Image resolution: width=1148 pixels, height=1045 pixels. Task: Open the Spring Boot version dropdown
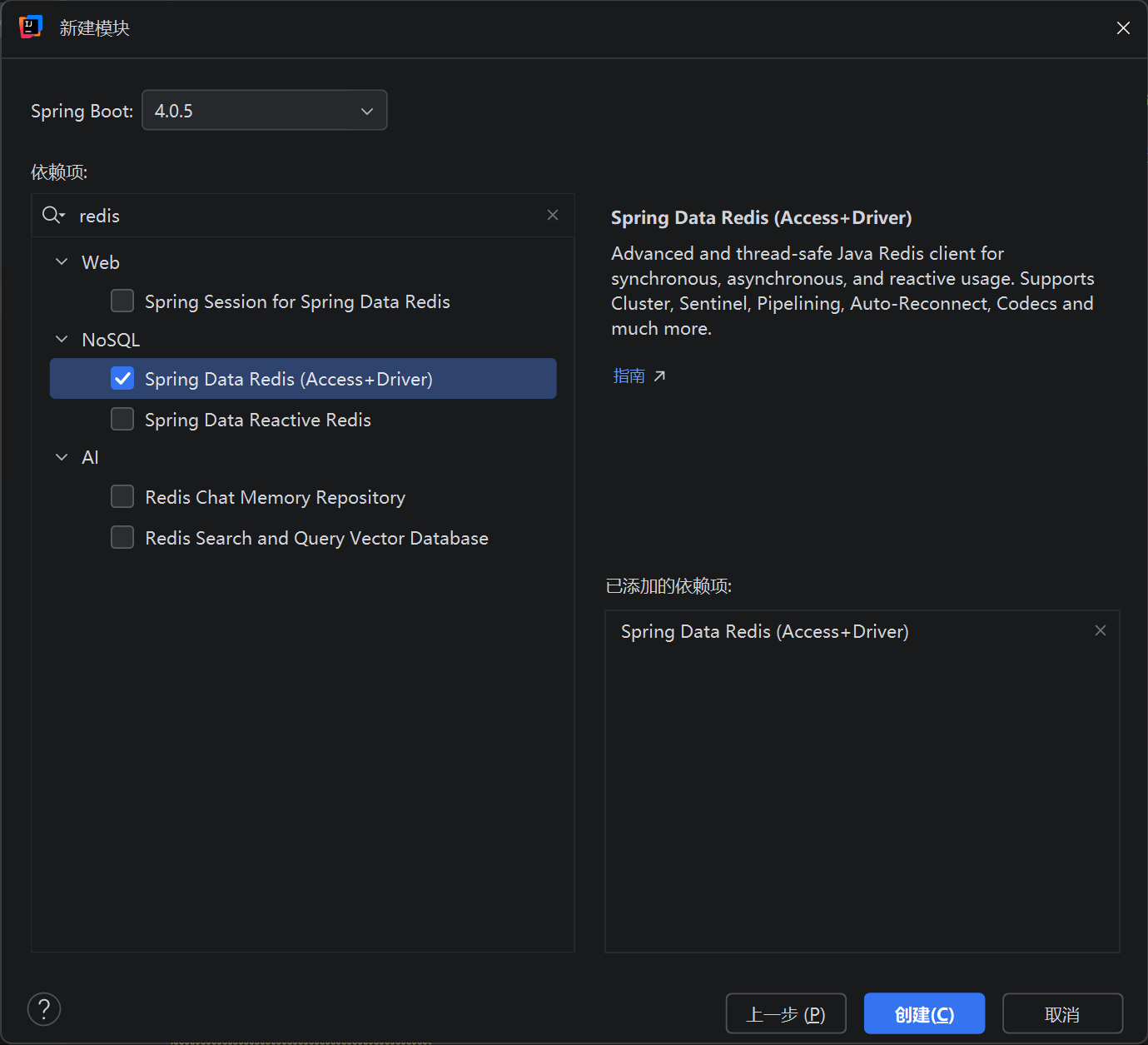(265, 110)
